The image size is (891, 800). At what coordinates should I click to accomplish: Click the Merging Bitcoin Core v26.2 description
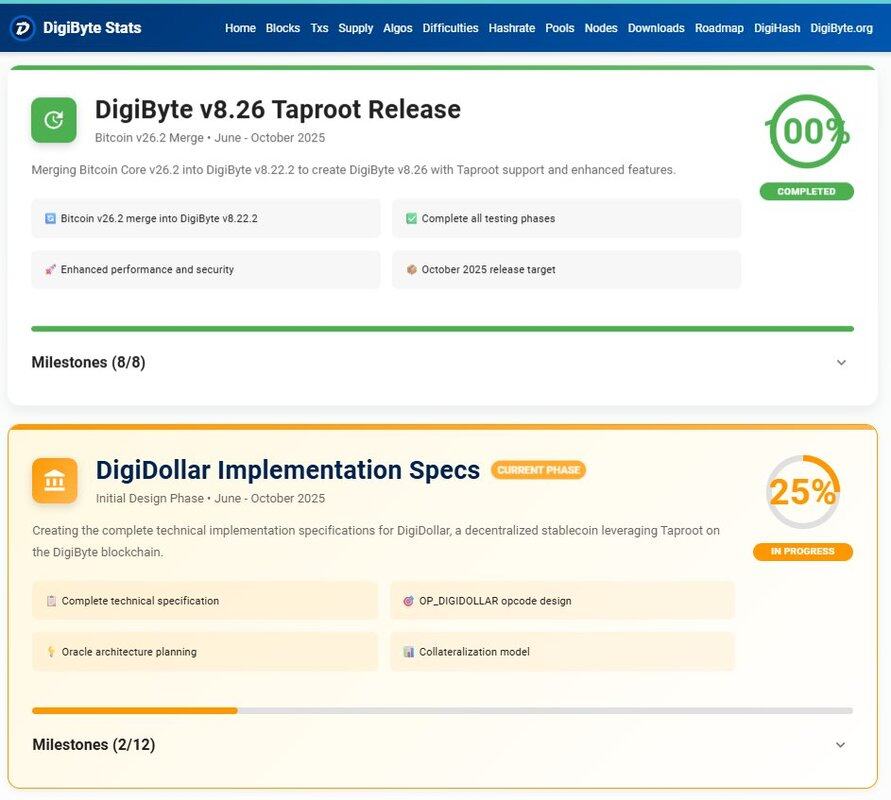tap(353, 169)
